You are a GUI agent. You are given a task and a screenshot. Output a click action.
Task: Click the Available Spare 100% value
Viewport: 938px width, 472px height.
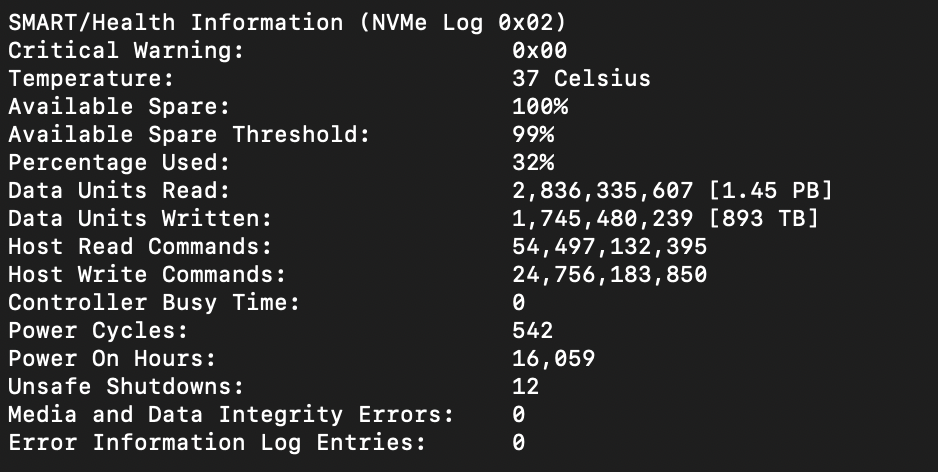coord(540,106)
